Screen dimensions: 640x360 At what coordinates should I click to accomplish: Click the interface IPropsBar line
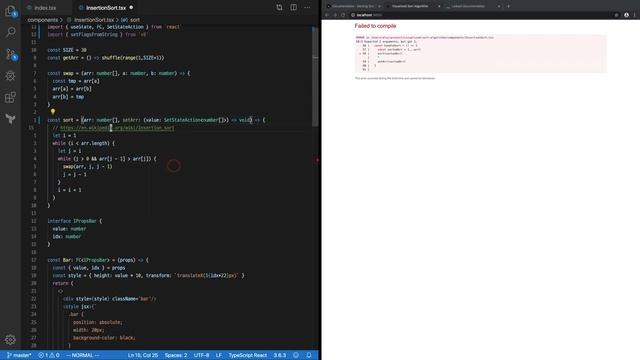click(x=75, y=221)
